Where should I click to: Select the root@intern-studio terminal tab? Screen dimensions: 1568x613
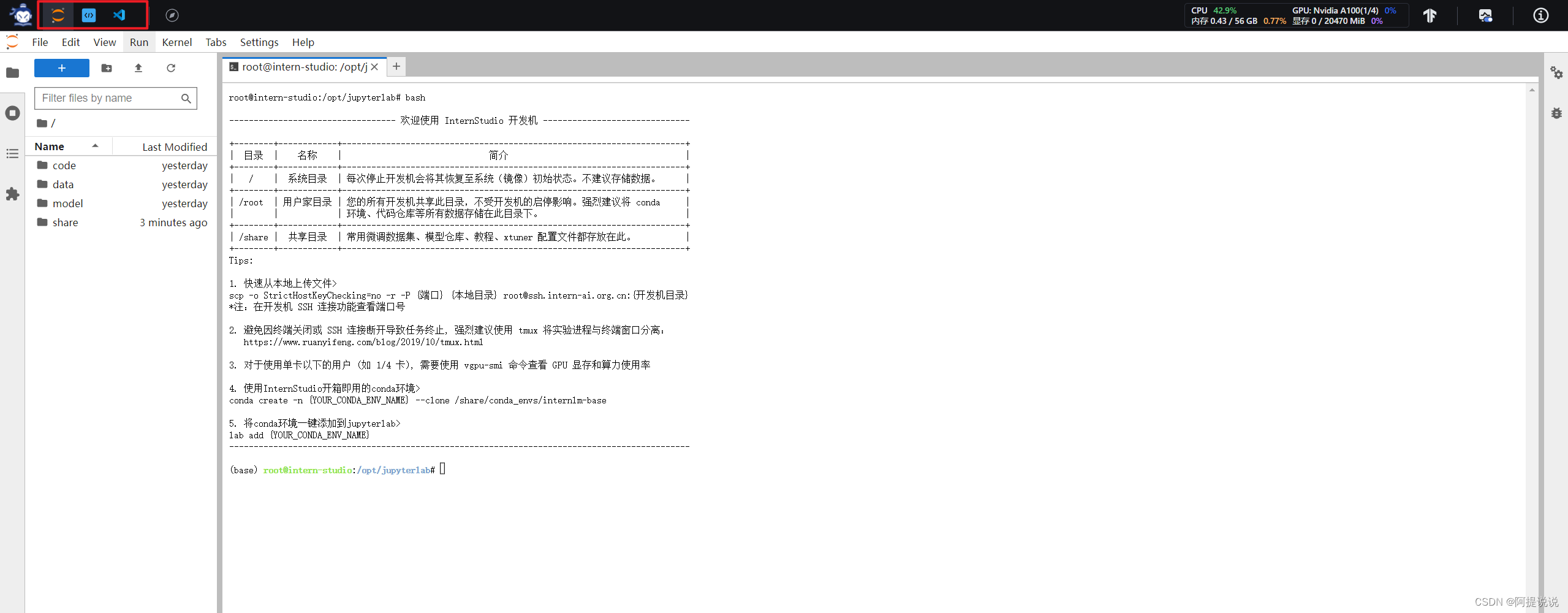[305, 67]
